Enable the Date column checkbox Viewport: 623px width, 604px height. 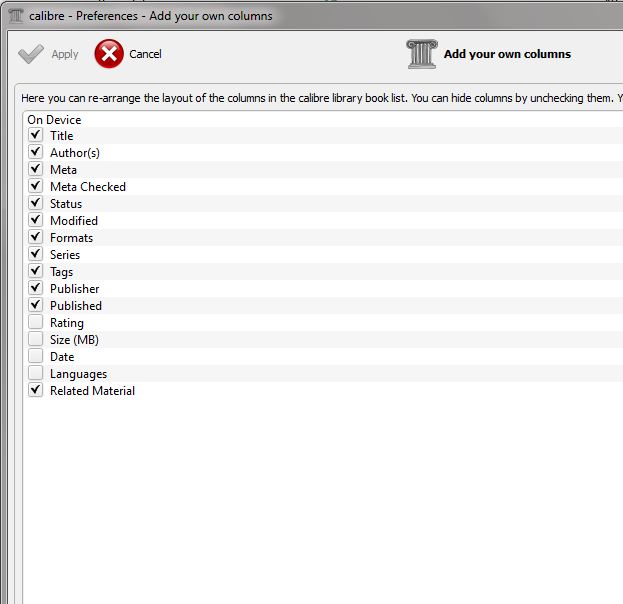tap(36, 357)
